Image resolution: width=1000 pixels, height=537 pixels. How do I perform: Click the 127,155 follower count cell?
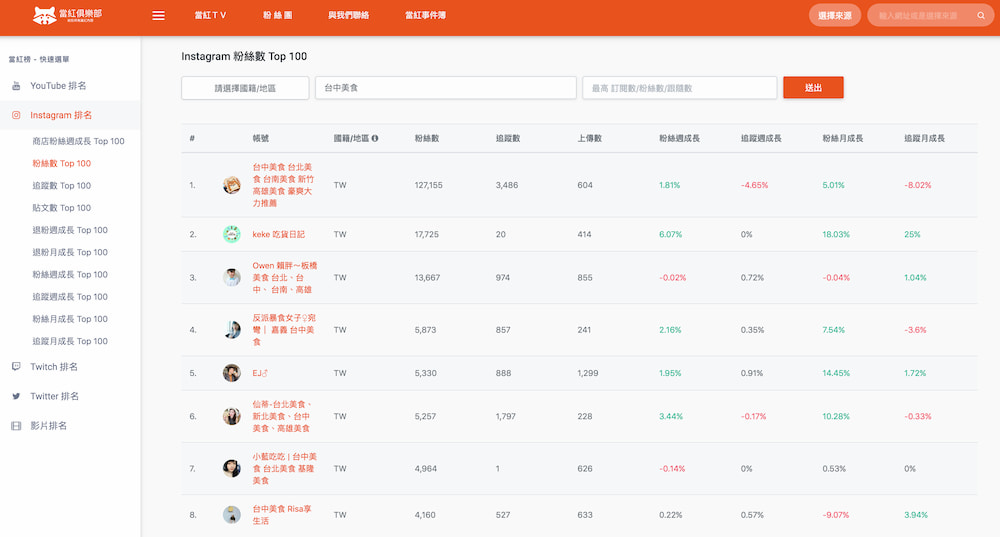429,185
